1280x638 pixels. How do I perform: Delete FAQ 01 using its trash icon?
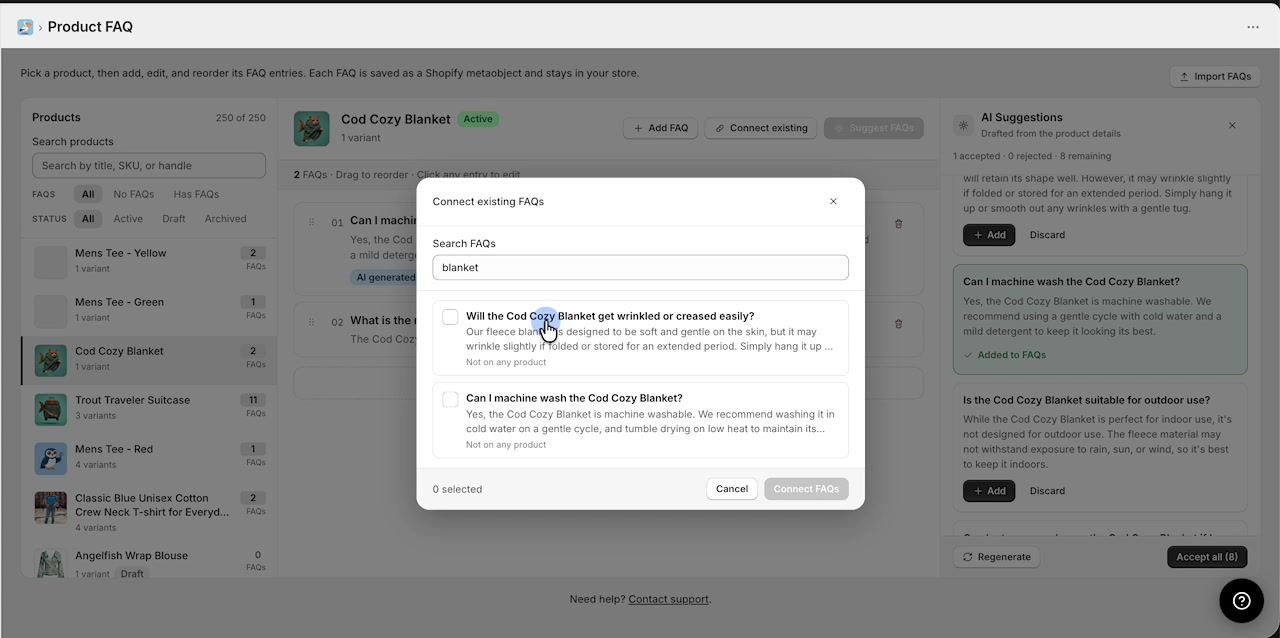898,224
